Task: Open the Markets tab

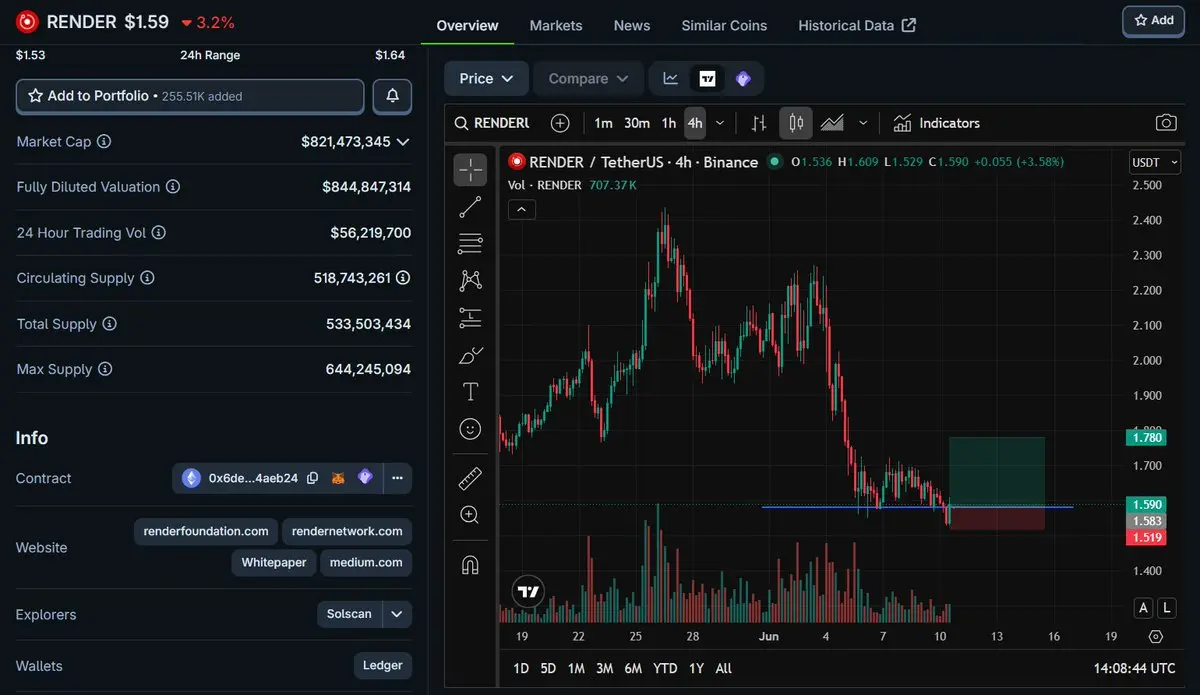Action: pyautogui.click(x=556, y=25)
